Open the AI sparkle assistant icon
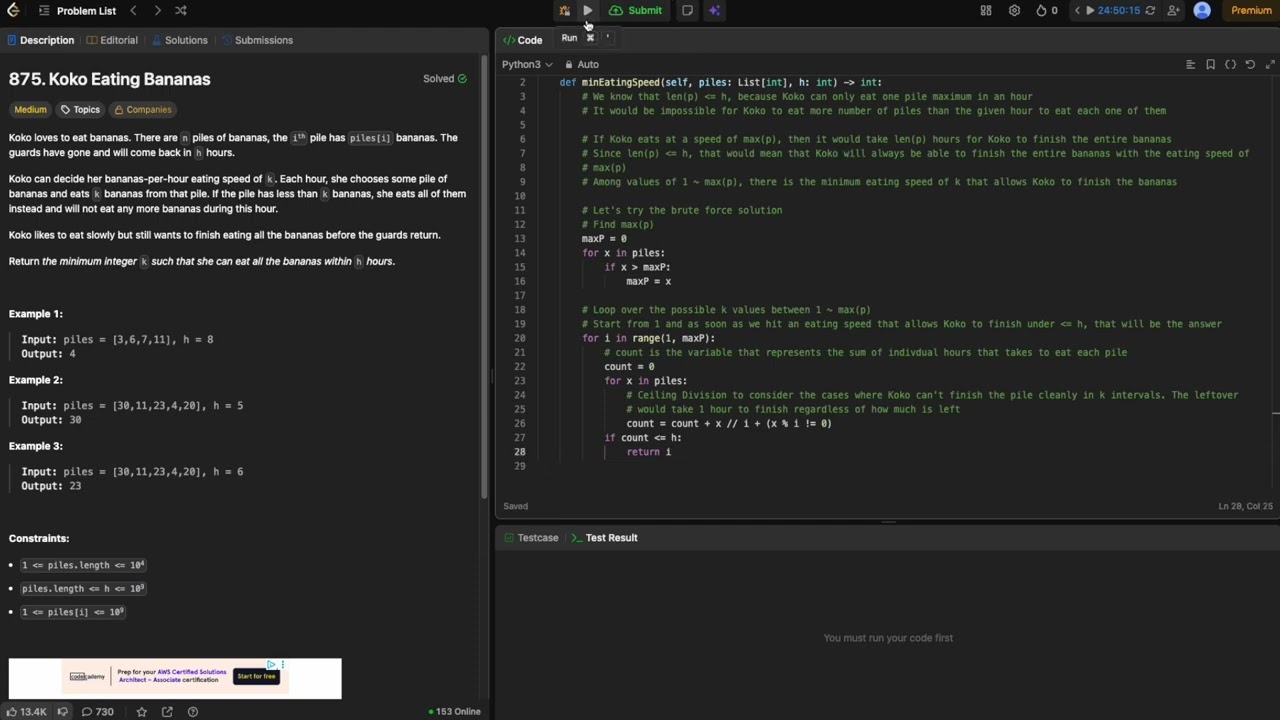This screenshot has width=1280, height=720. (714, 10)
